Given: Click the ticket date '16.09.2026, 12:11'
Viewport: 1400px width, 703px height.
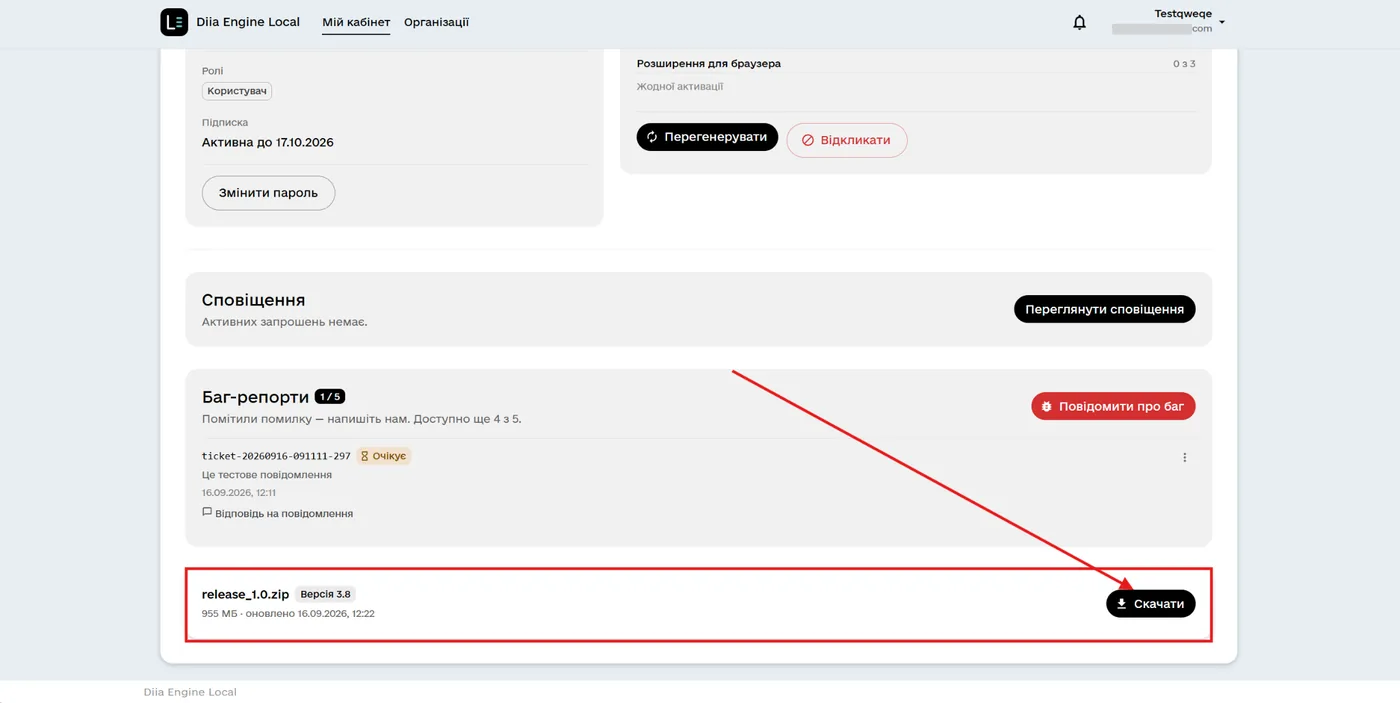Looking at the screenshot, I should 239,493.
